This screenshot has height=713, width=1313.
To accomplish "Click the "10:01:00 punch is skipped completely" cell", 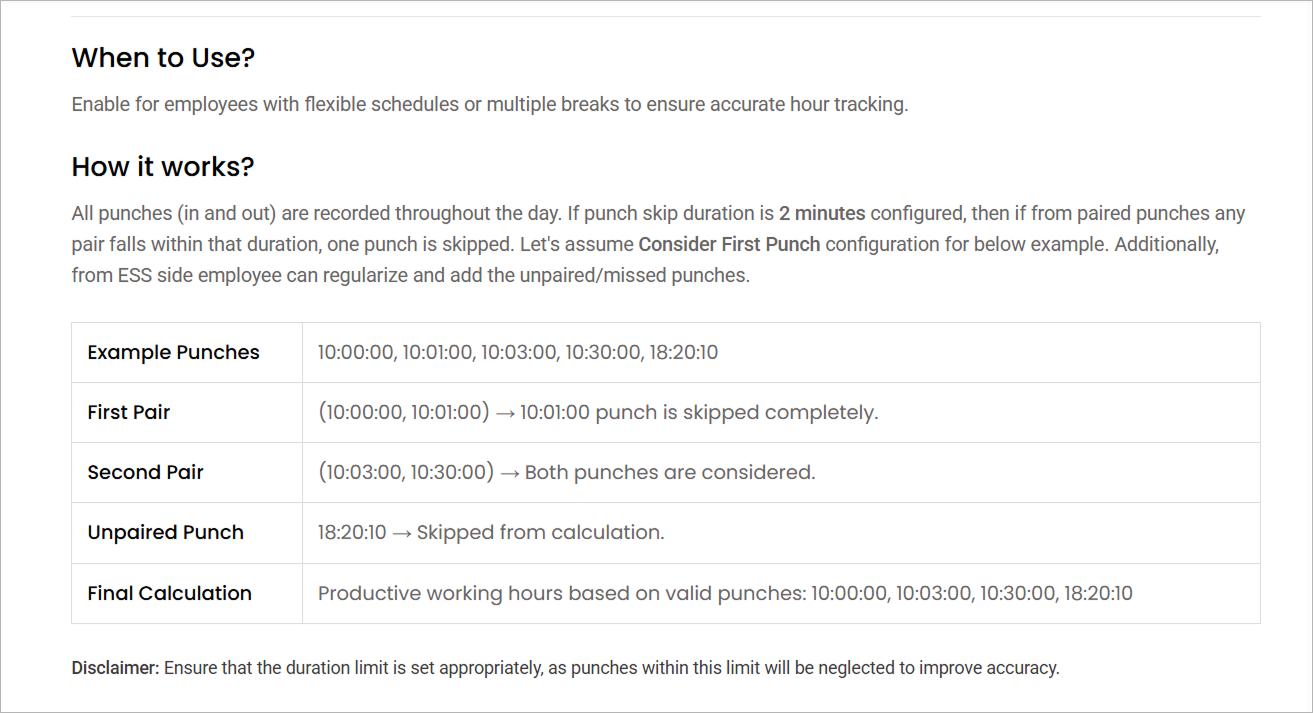I will pyautogui.click(x=598, y=412).
